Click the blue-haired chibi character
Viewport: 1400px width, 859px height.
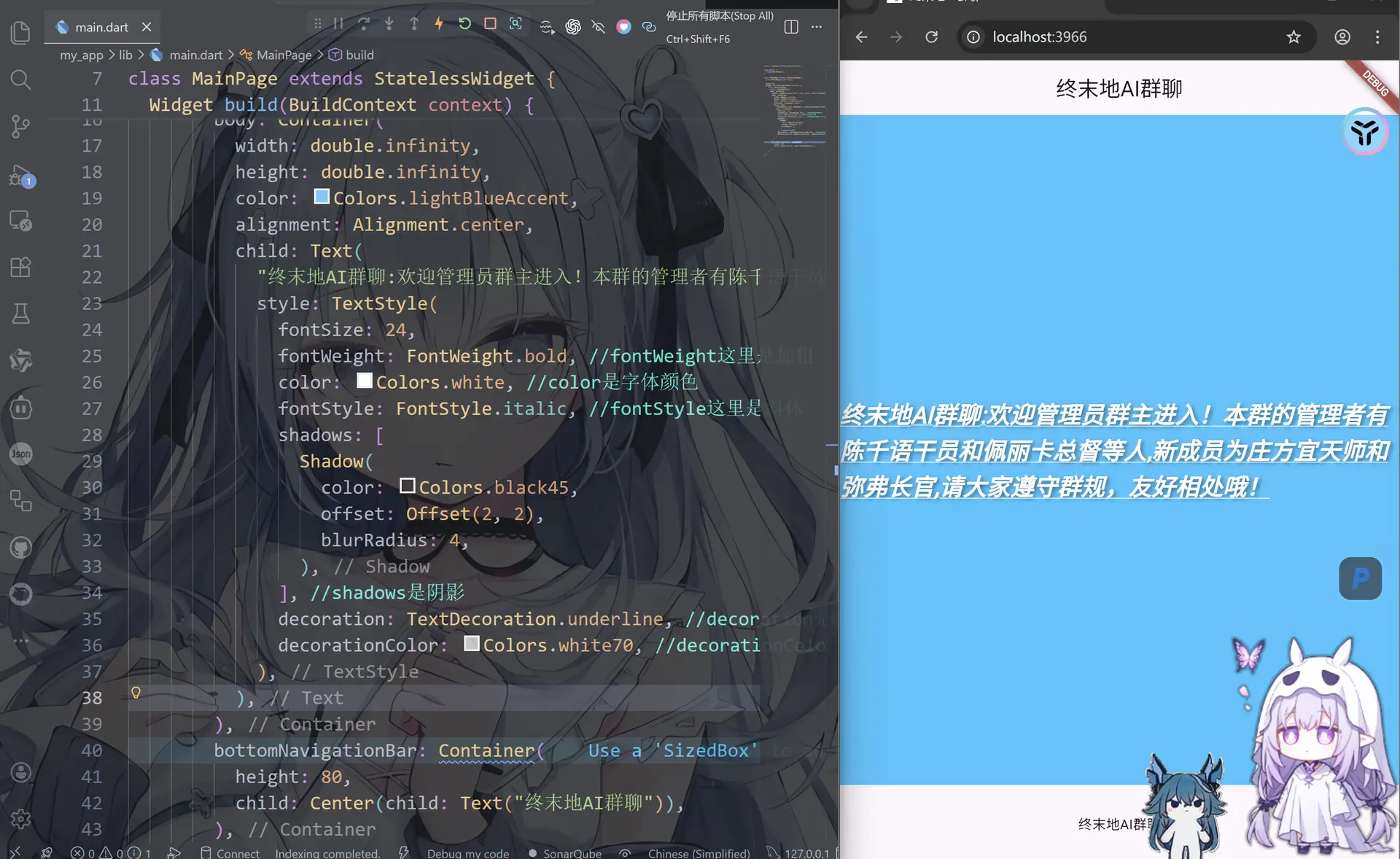(x=1185, y=806)
